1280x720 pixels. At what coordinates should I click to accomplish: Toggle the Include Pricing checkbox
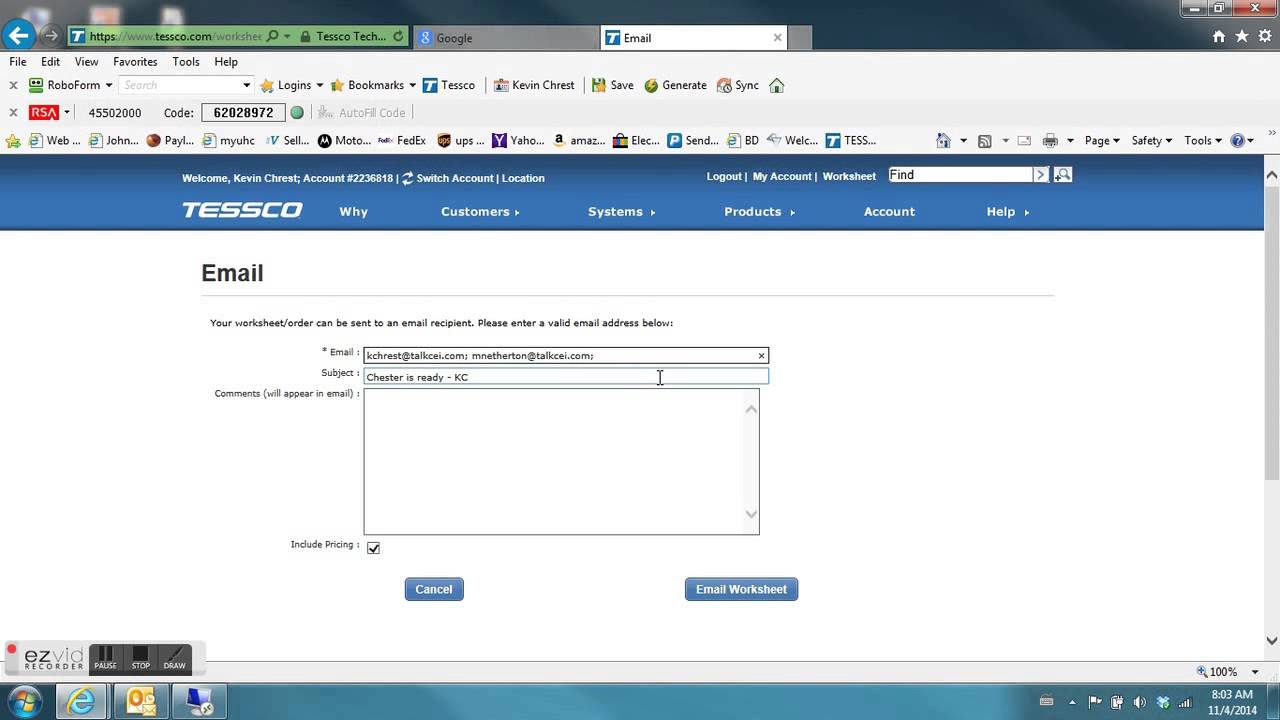373,548
